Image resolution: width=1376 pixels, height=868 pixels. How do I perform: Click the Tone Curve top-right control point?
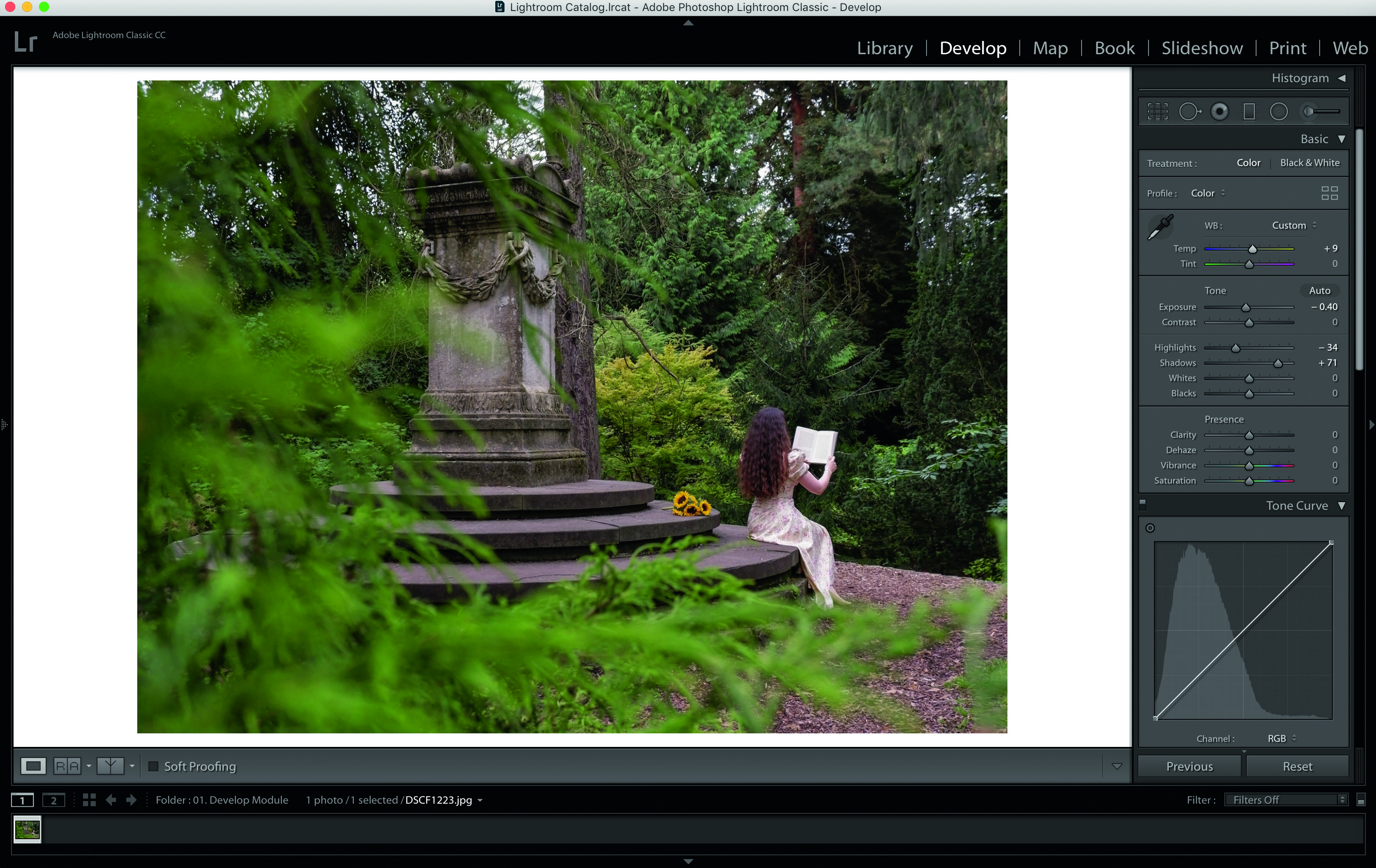pos(1331,542)
